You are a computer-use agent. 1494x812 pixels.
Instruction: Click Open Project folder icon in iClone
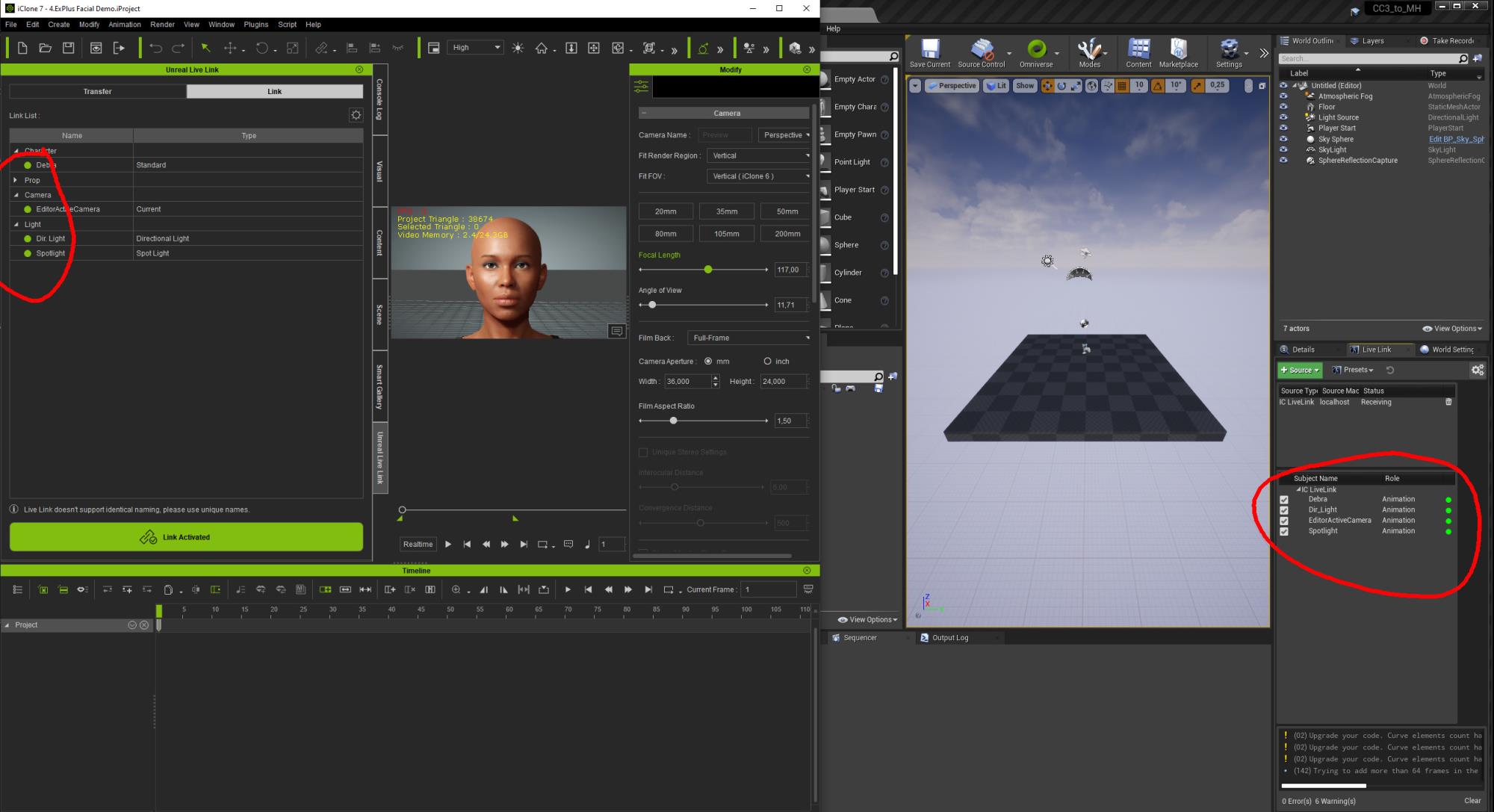click(45, 48)
